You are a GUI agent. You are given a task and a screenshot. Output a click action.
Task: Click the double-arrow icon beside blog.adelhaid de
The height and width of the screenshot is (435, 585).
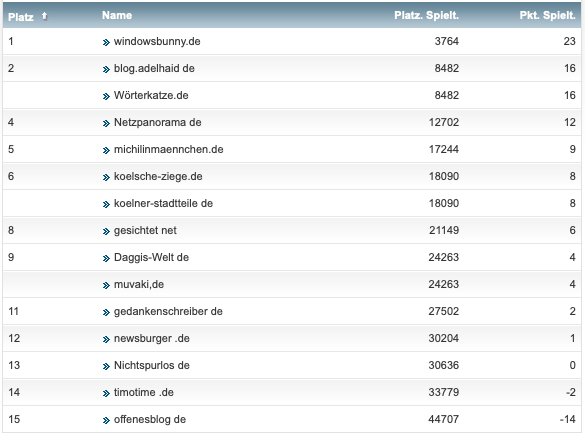(106, 69)
